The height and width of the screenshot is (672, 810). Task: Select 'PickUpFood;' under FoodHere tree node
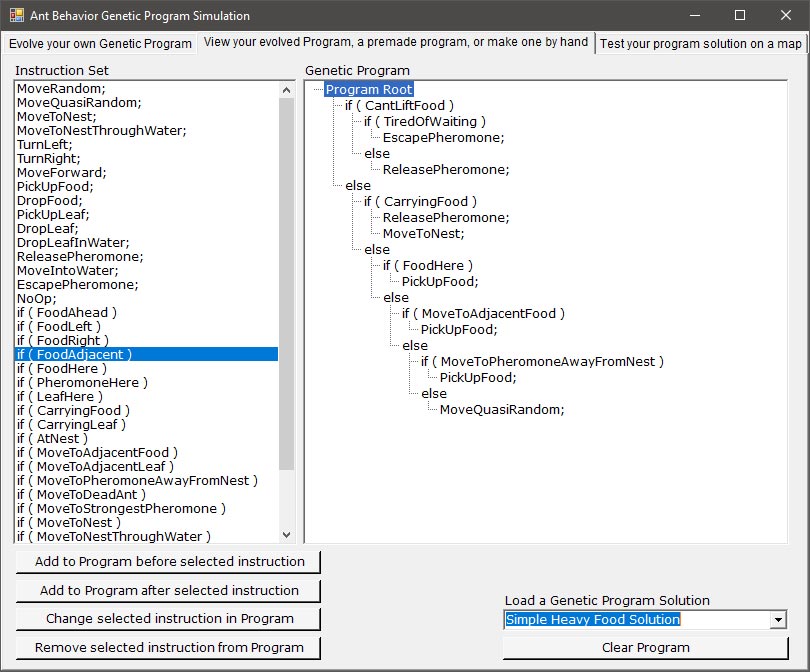coord(440,282)
